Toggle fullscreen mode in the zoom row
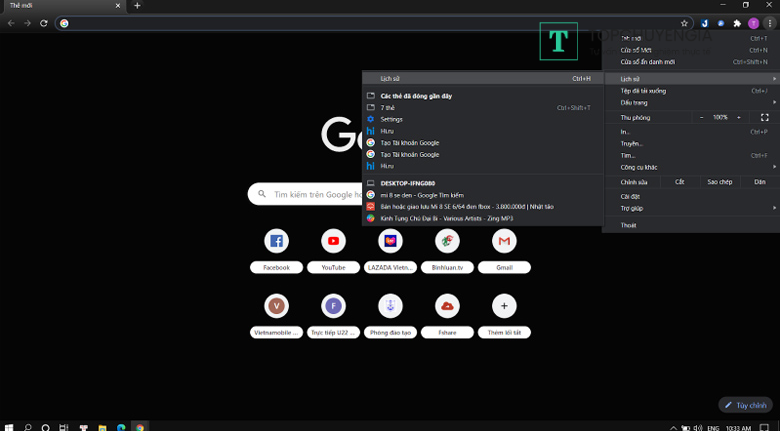The height and width of the screenshot is (431, 780). 764,117
